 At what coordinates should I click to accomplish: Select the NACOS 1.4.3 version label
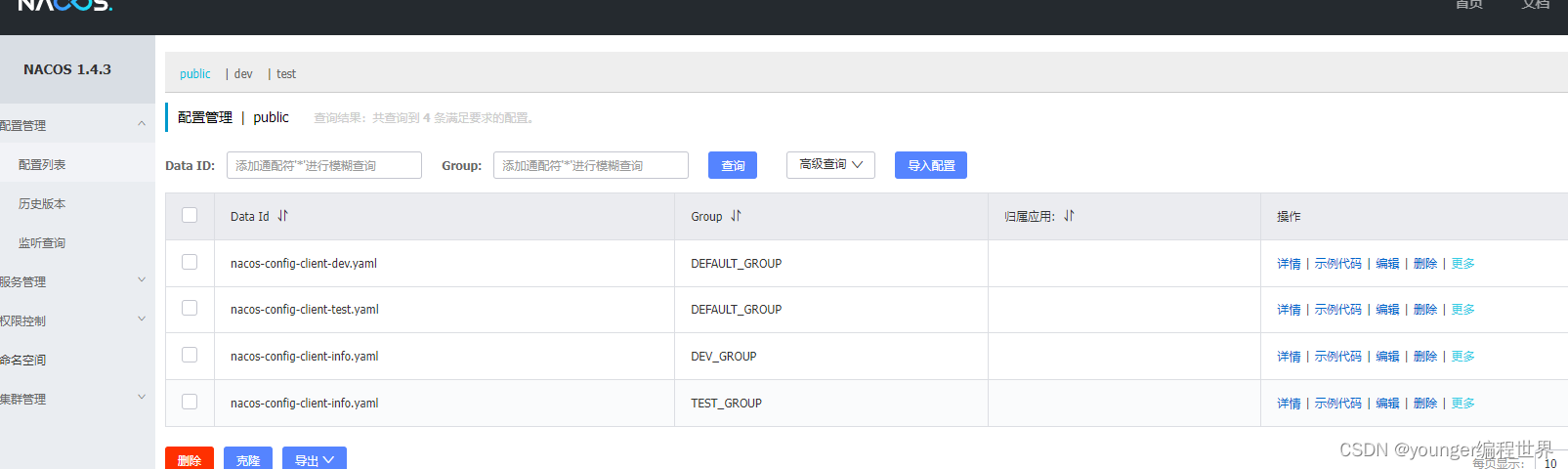[67, 69]
